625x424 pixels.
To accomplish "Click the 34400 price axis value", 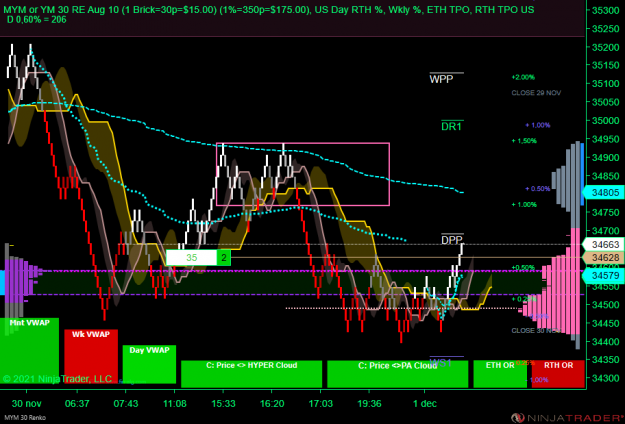I will [x=606, y=342].
